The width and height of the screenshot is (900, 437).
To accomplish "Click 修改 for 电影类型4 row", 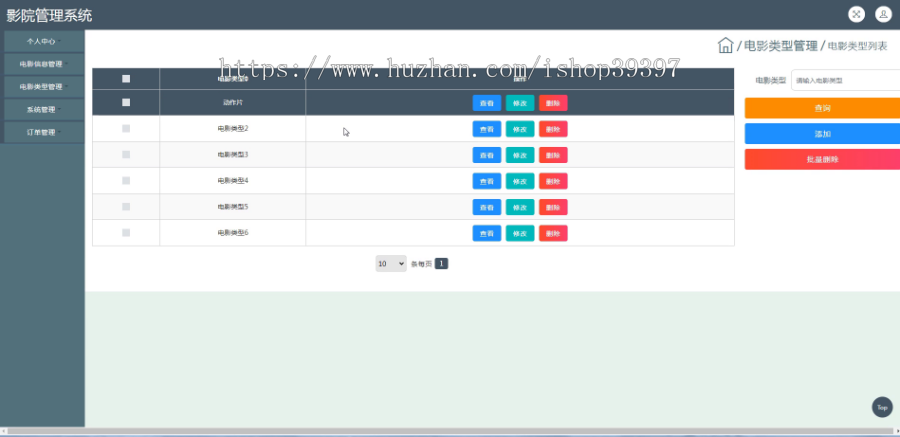I will [x=520, y=181].
